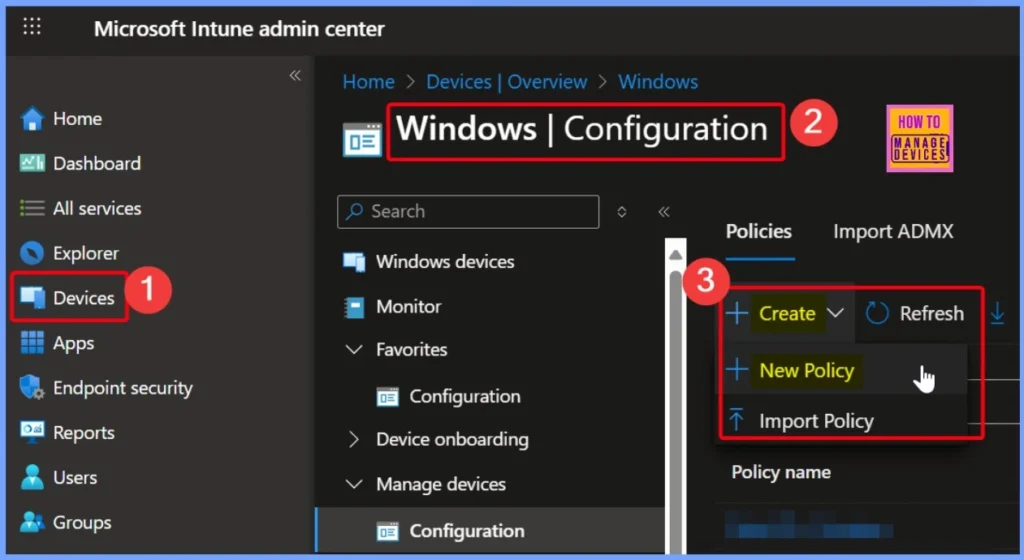The width and height of the screenshot is (1024, 560).
Task: Click the Windows devices icon
Action: [354, 262]
